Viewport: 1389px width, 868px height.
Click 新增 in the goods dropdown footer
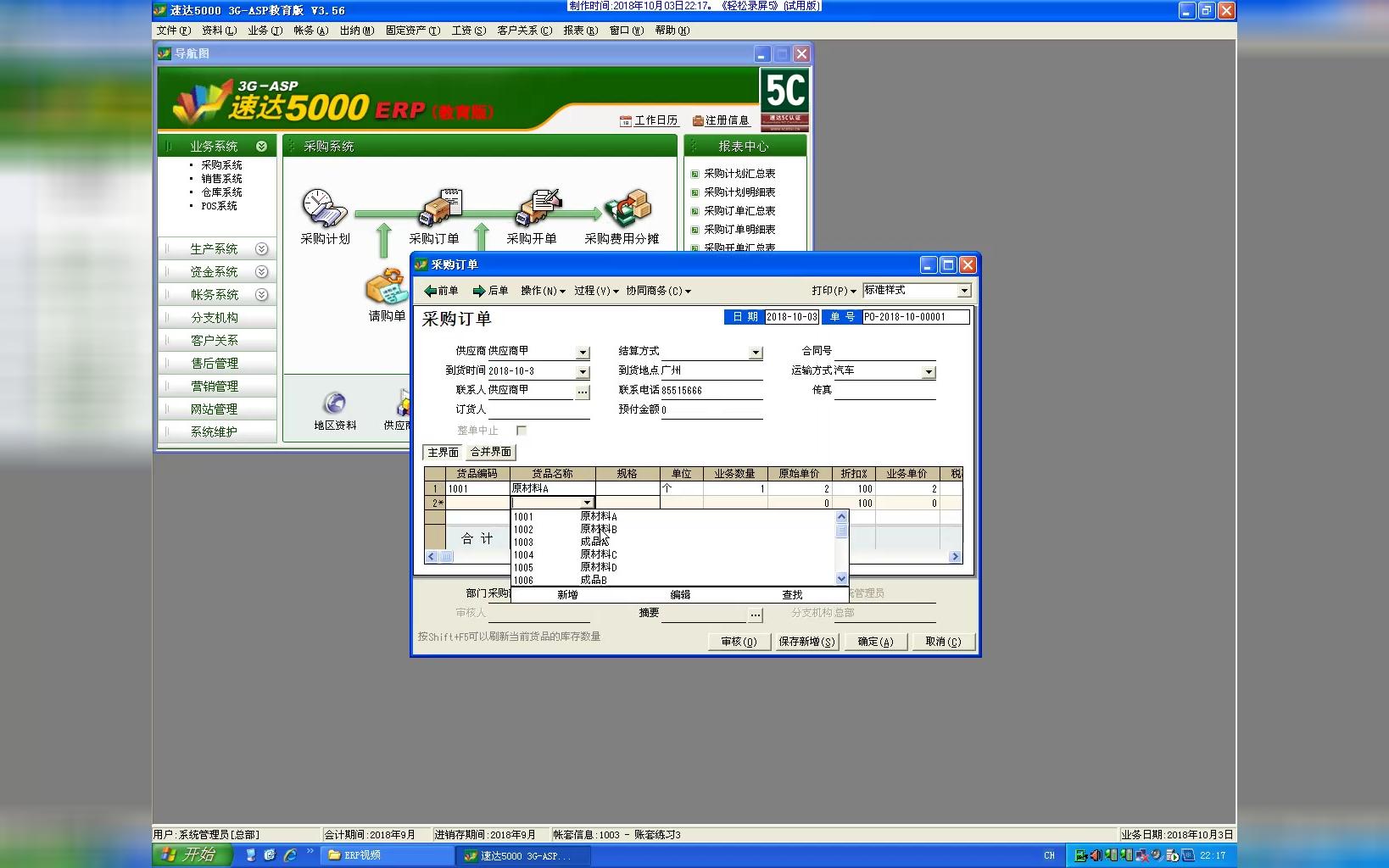pos(567,595)
